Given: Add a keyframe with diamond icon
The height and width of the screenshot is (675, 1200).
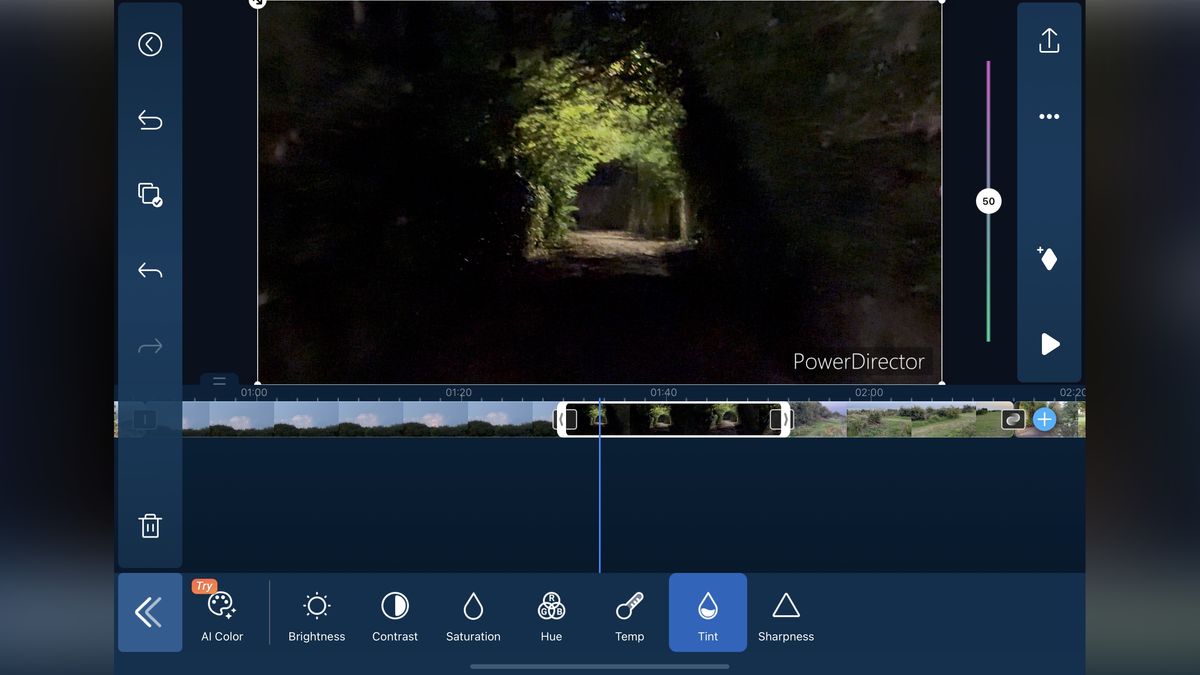Looking at the screenshot, I should (1048, 258).
